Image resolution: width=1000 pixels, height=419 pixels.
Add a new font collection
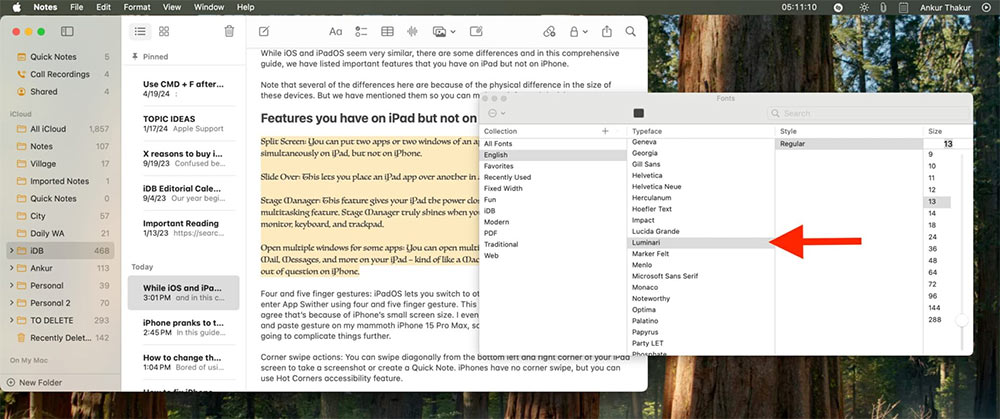(605, 131)
